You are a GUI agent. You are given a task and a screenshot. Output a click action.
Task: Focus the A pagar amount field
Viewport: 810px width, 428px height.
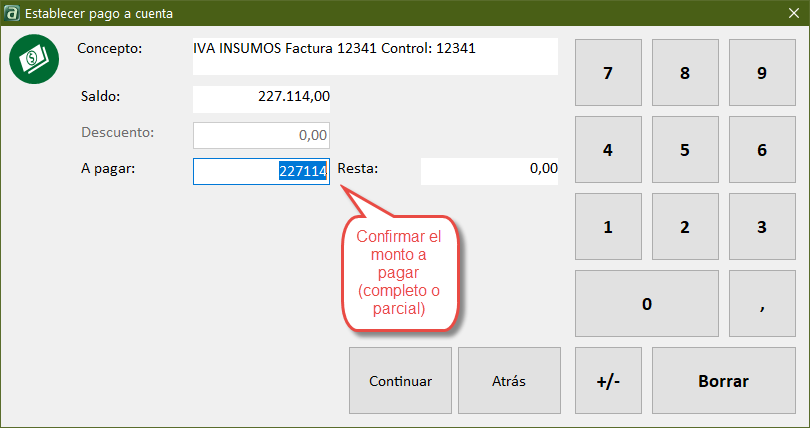pos(261,172)
